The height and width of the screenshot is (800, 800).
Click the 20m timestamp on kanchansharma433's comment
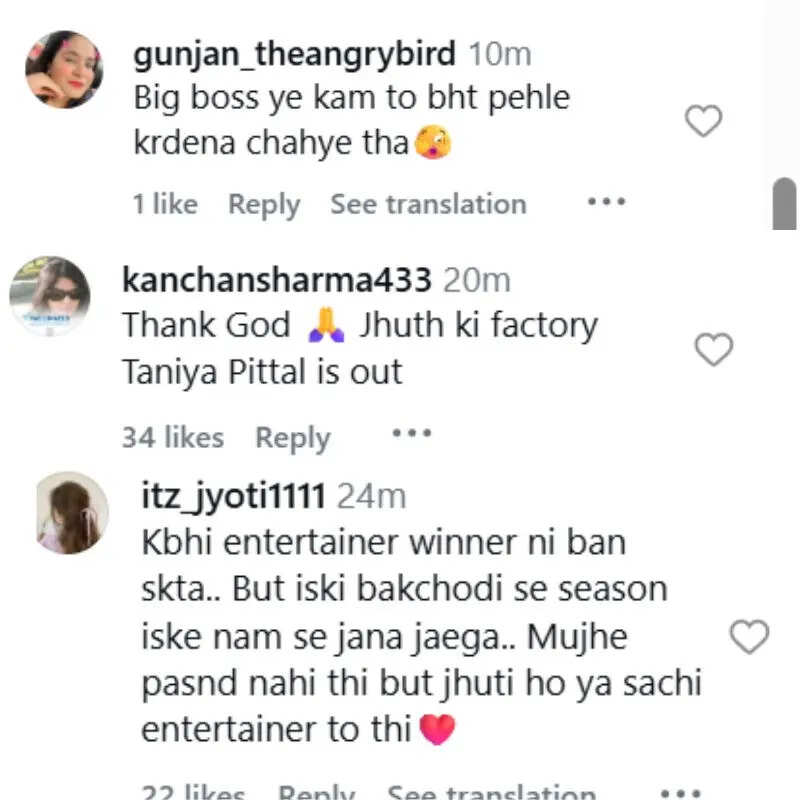pos(476,280)
